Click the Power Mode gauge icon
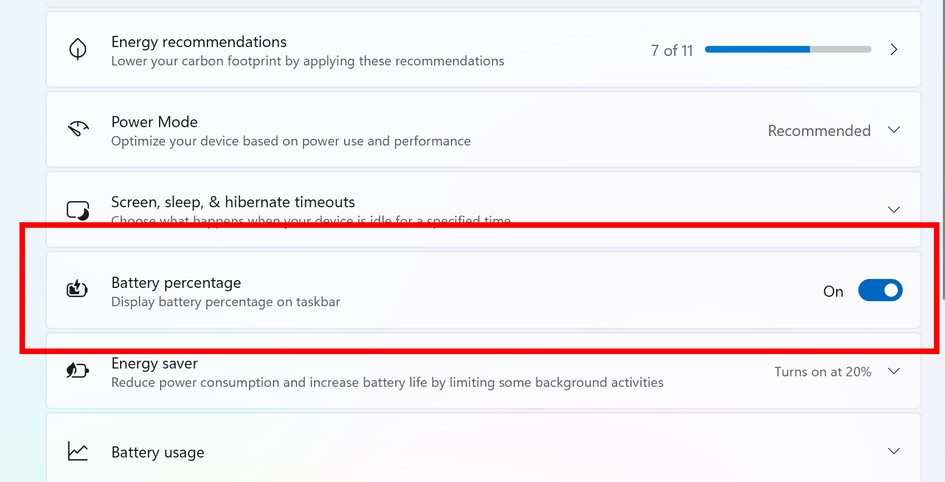 tap(78, 129)
